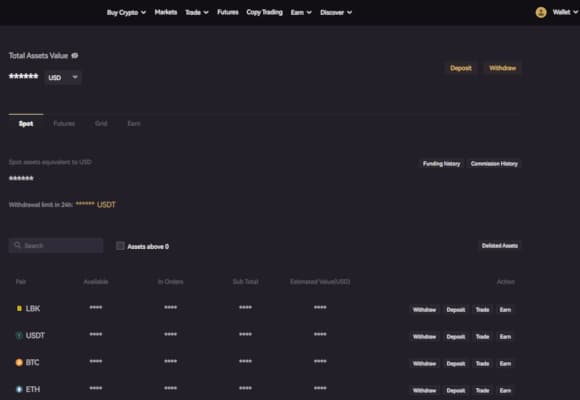
Task: Click the orange Deposit button
Action: [461, 68]
